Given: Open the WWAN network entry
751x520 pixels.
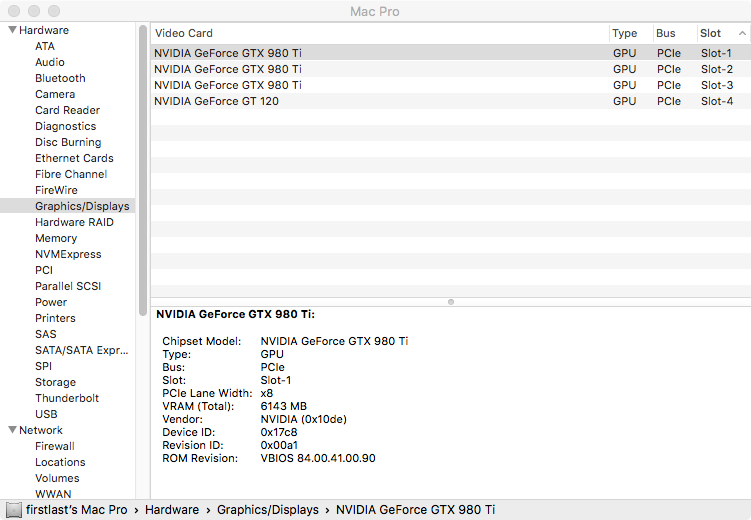Looking at the screenshot, I should pos(53,494).
